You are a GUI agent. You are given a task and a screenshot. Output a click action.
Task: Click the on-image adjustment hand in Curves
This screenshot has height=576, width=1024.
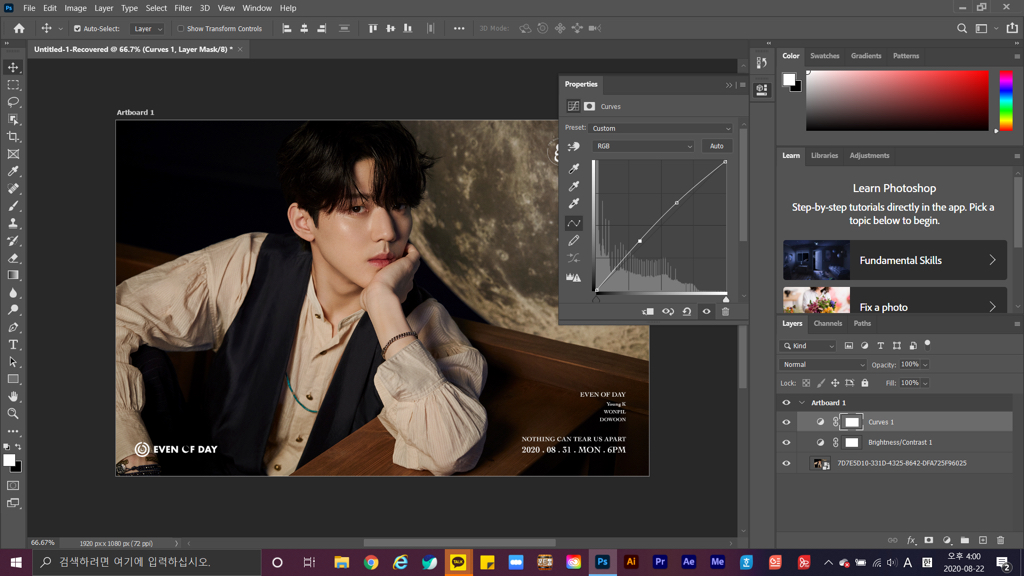573,146
